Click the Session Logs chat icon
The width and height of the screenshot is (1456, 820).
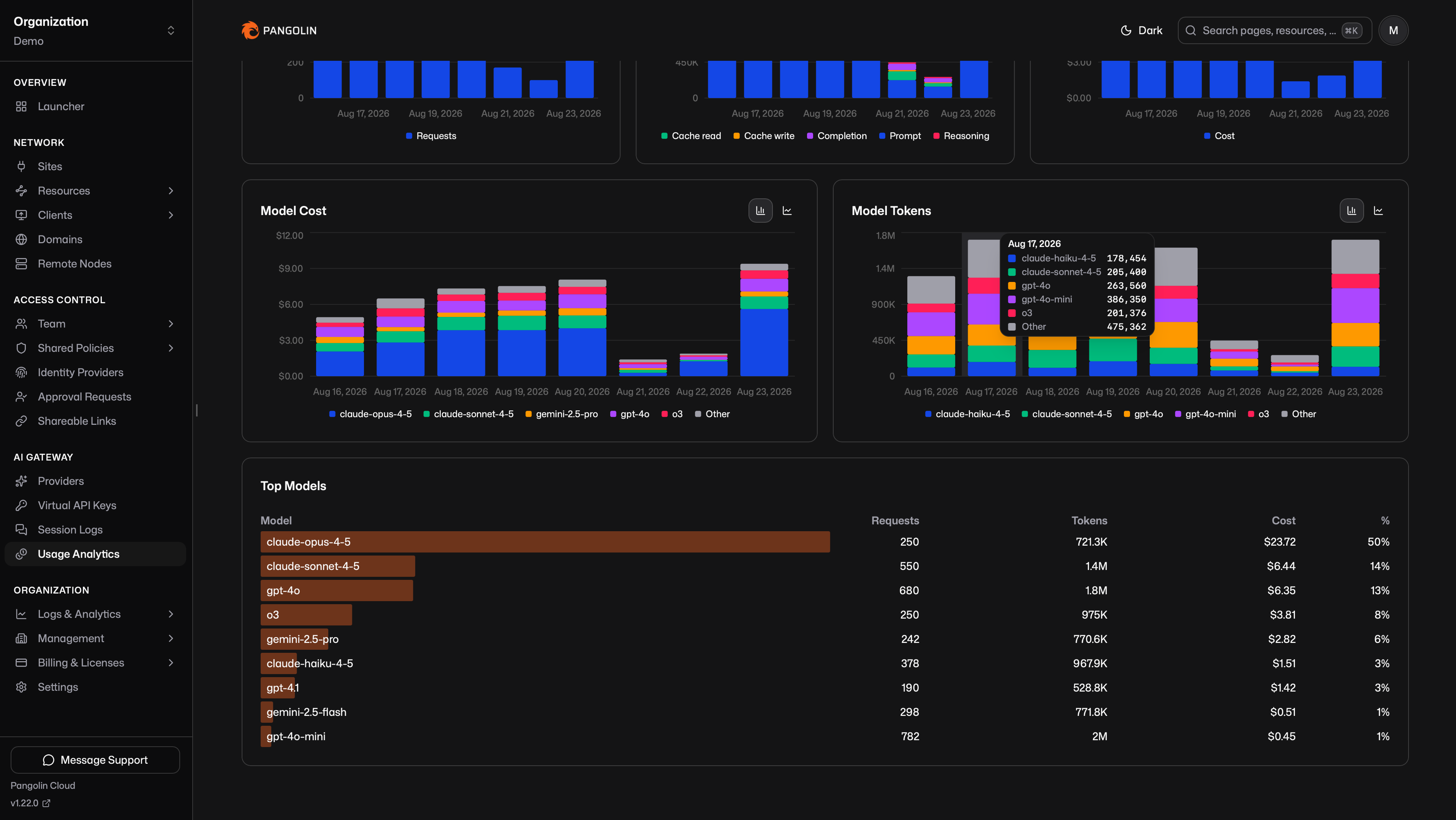pos(22,529)
